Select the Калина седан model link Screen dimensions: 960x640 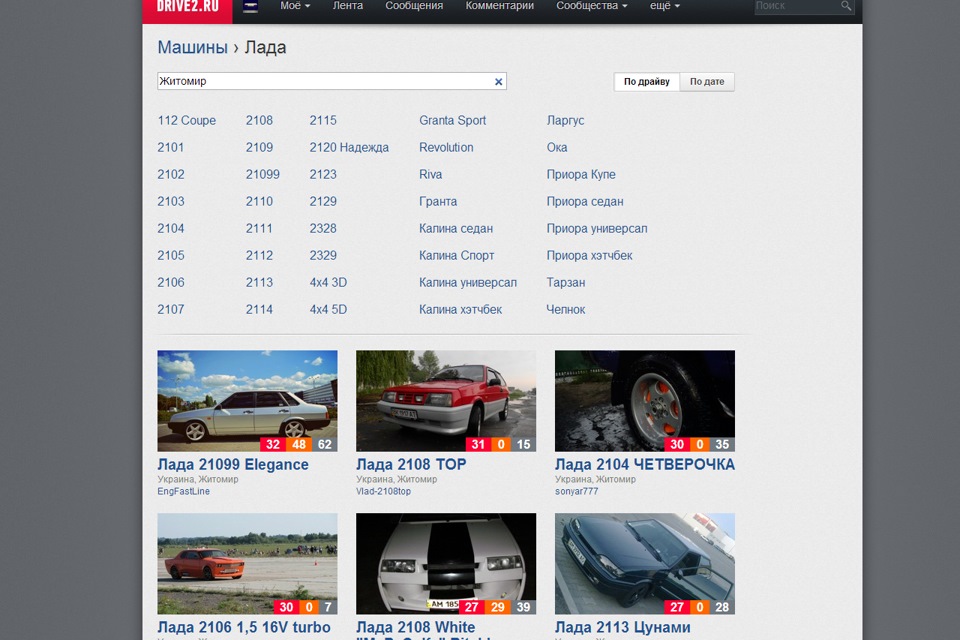pos(456,228)
